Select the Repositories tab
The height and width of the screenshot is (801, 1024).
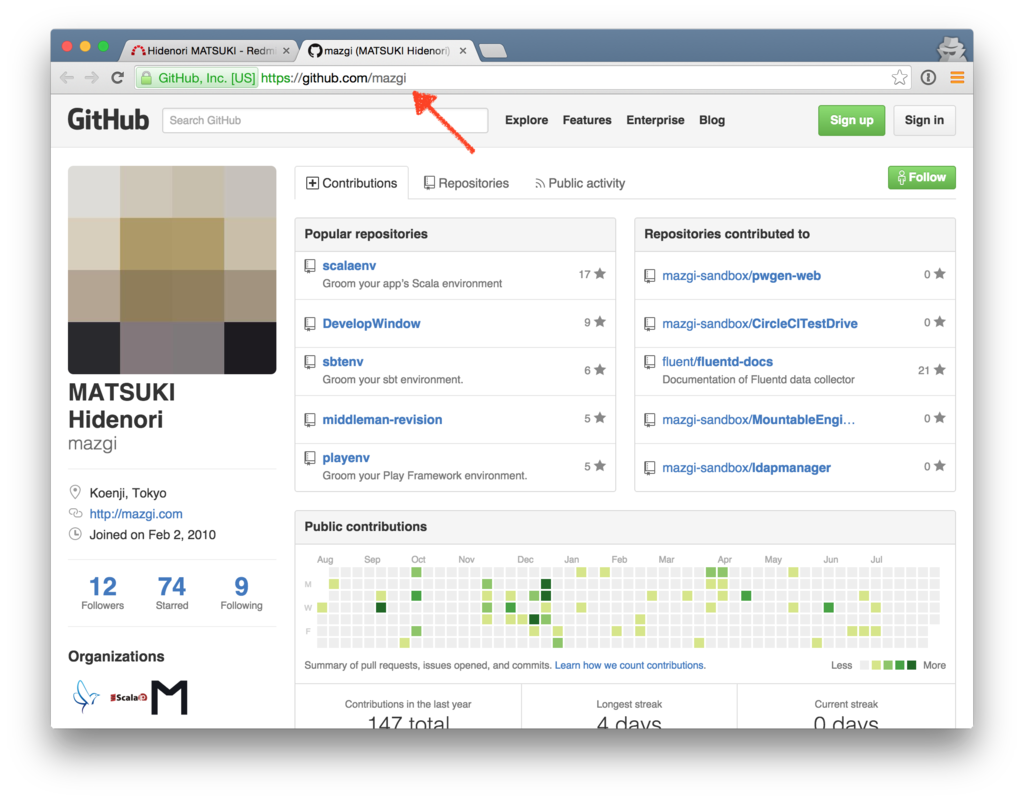[466, 183]
